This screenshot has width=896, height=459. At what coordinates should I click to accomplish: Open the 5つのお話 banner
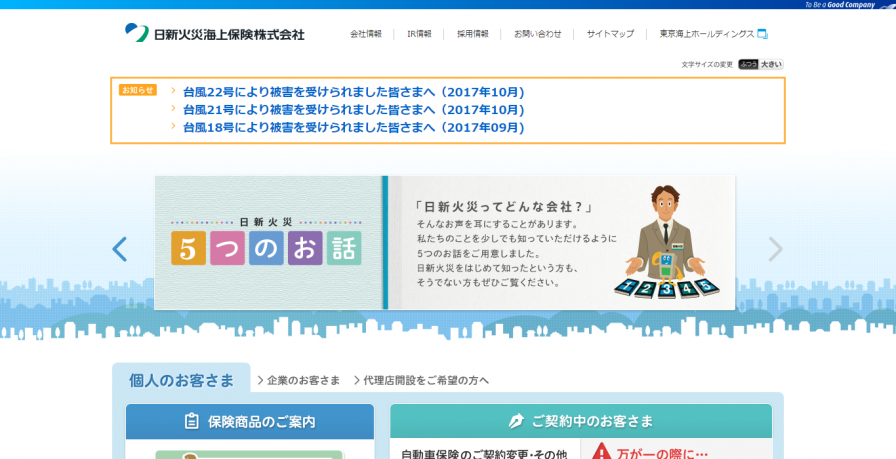pyautogui.click(x=445, y=242)
